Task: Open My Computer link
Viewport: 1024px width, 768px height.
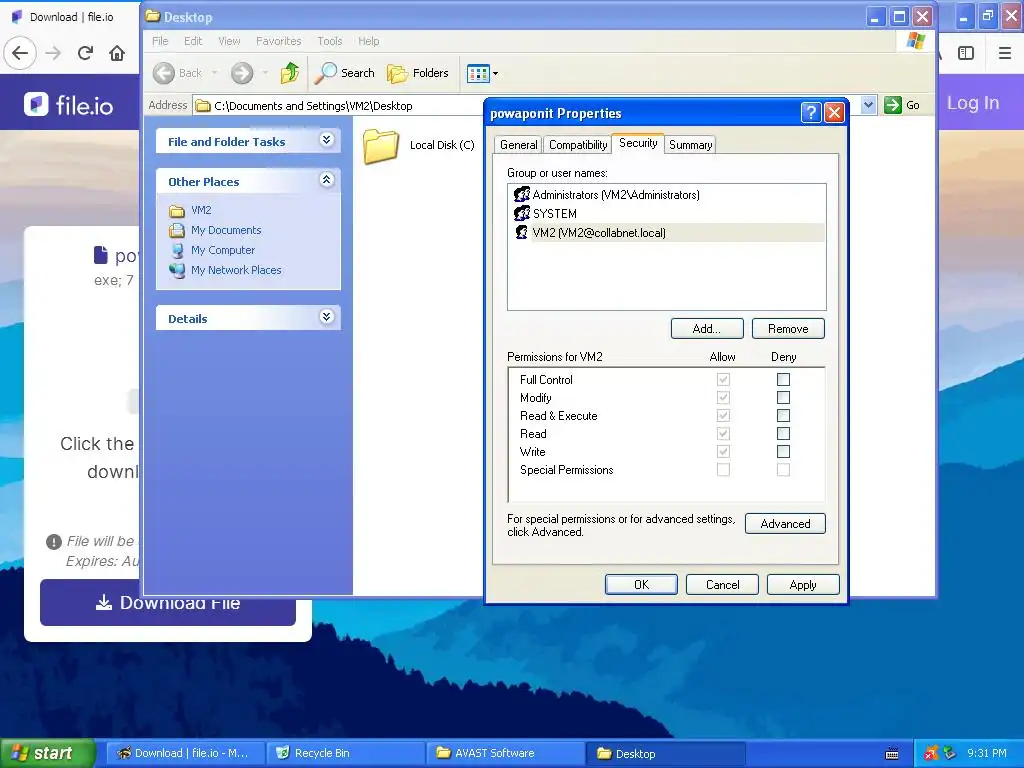Action: click(222, 250)
